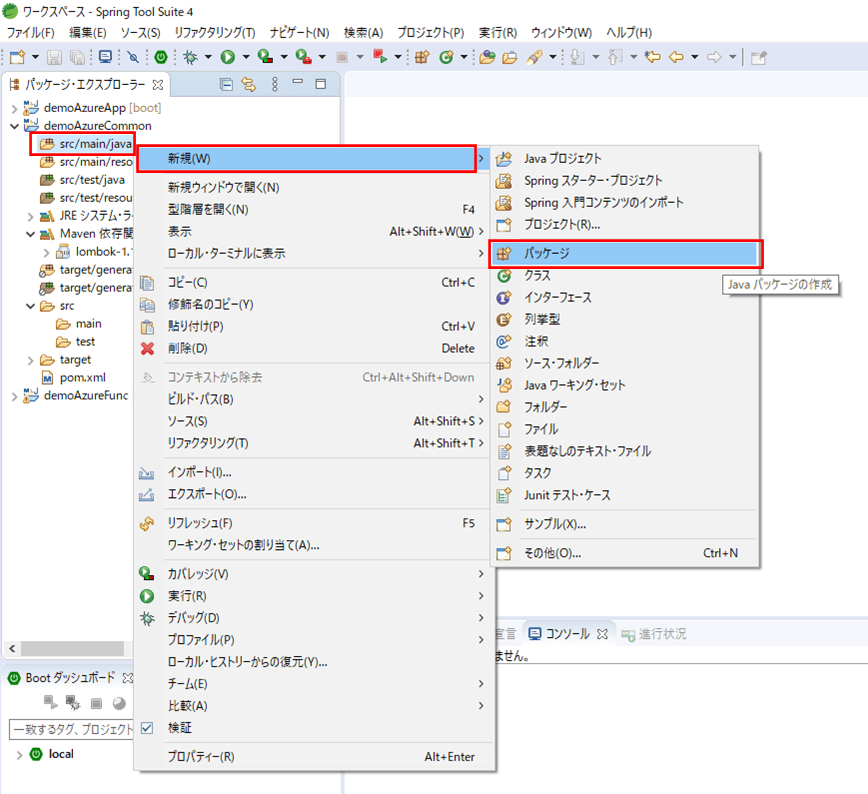The width and height of the screenshot is (868, 794).
Task: Open Search using the flashlight toolbar icon
Action: [x=536, y=57]
